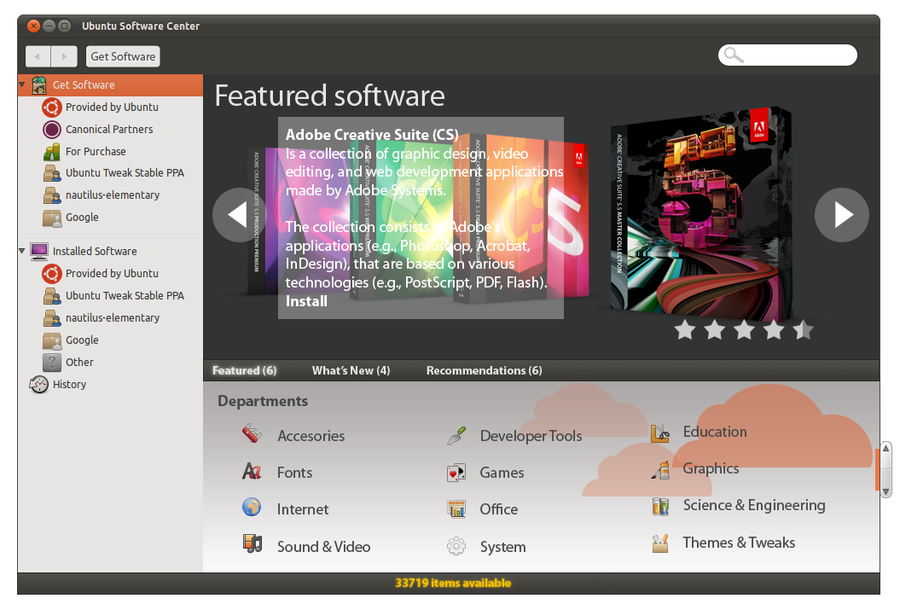Image resolution: width=900 pixels, height=610 pixels.
Task: Click inside the search input field
Action: pos(788,55)
